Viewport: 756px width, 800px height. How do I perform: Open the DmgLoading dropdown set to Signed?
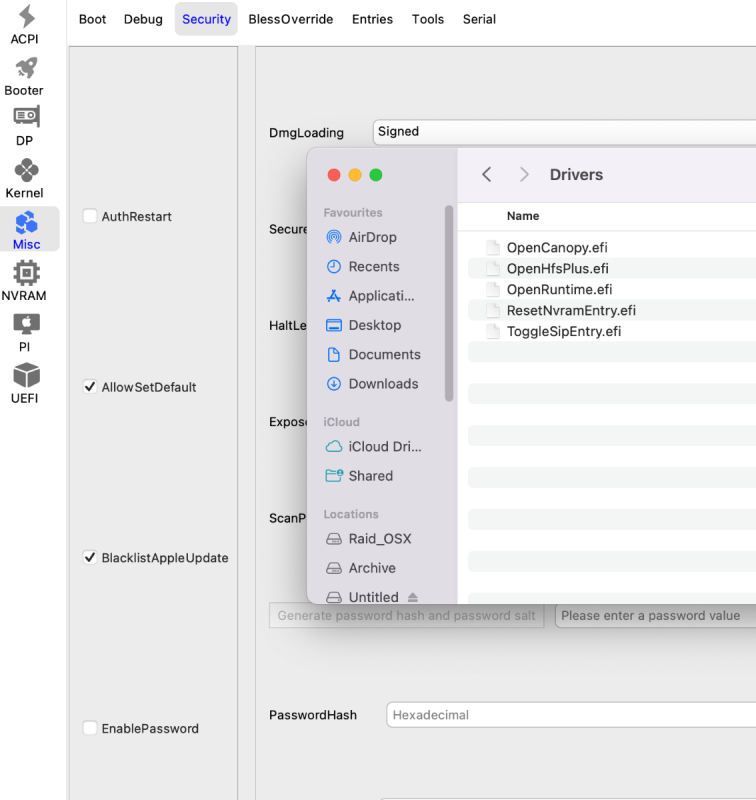pyautogui.click(x=564, y=132)
